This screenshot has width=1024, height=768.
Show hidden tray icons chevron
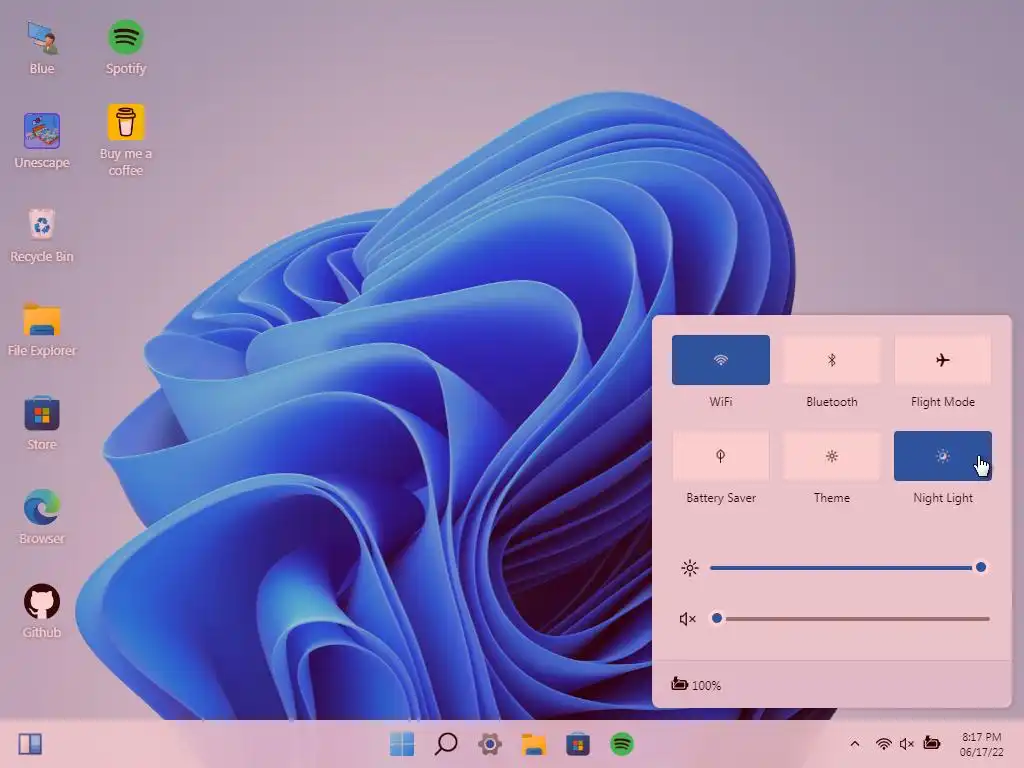tap(855, 744)
